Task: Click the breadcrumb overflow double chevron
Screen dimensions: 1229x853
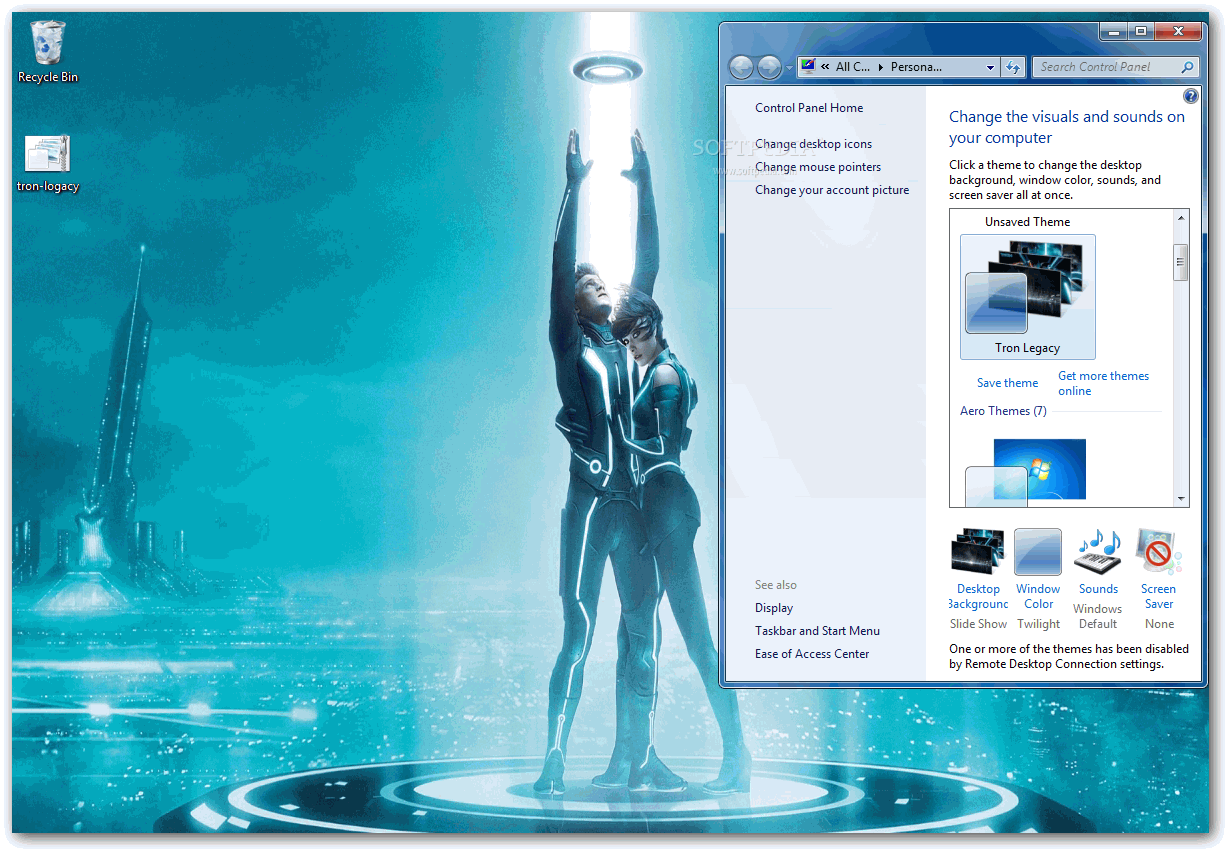Action: (826, 67)
